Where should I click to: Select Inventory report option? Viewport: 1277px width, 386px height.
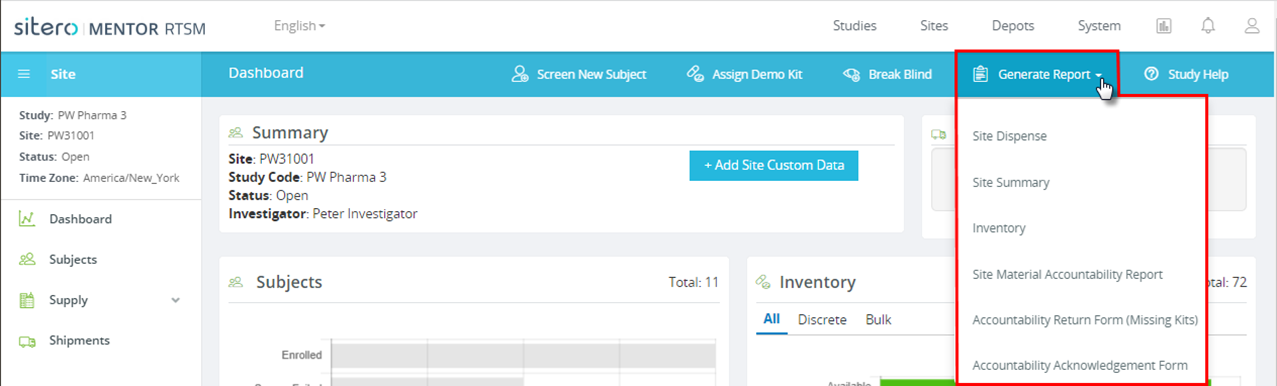click(999, 228)
